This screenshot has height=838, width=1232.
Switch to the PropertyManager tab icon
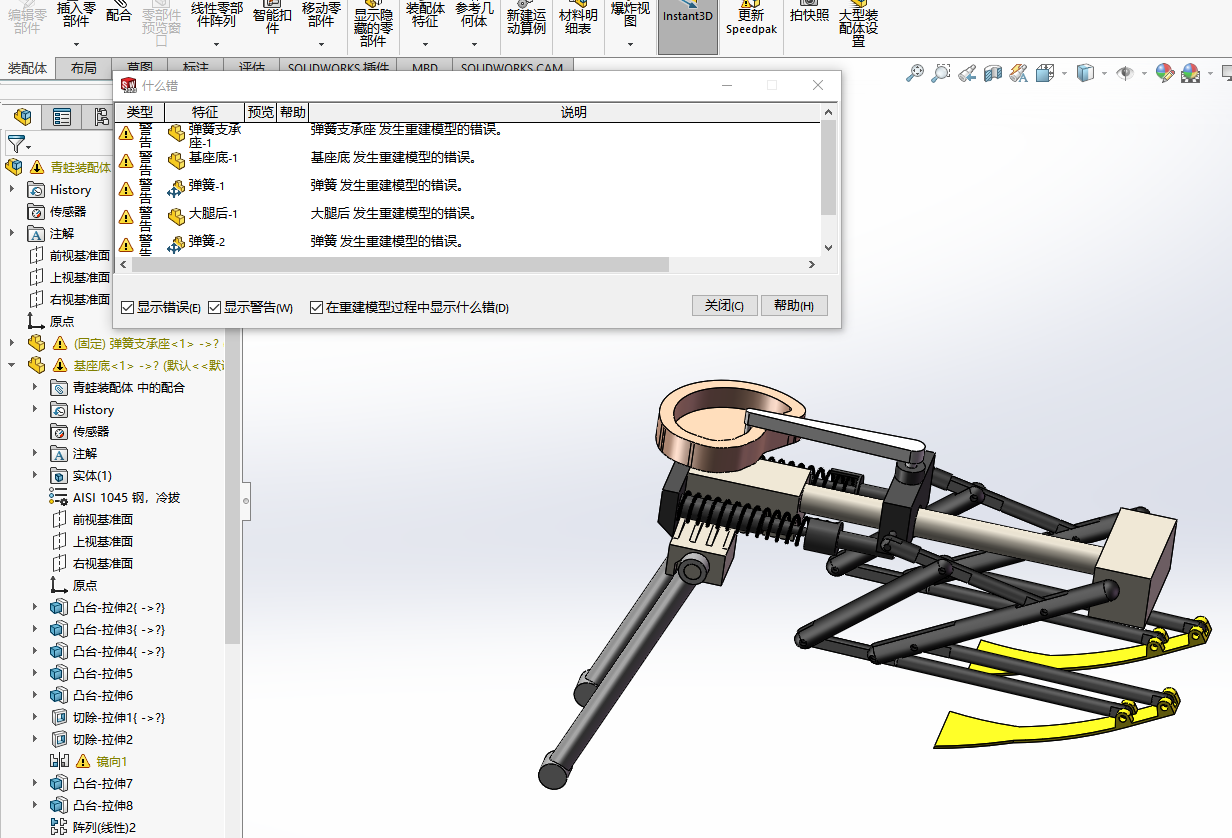click(62, 117)
